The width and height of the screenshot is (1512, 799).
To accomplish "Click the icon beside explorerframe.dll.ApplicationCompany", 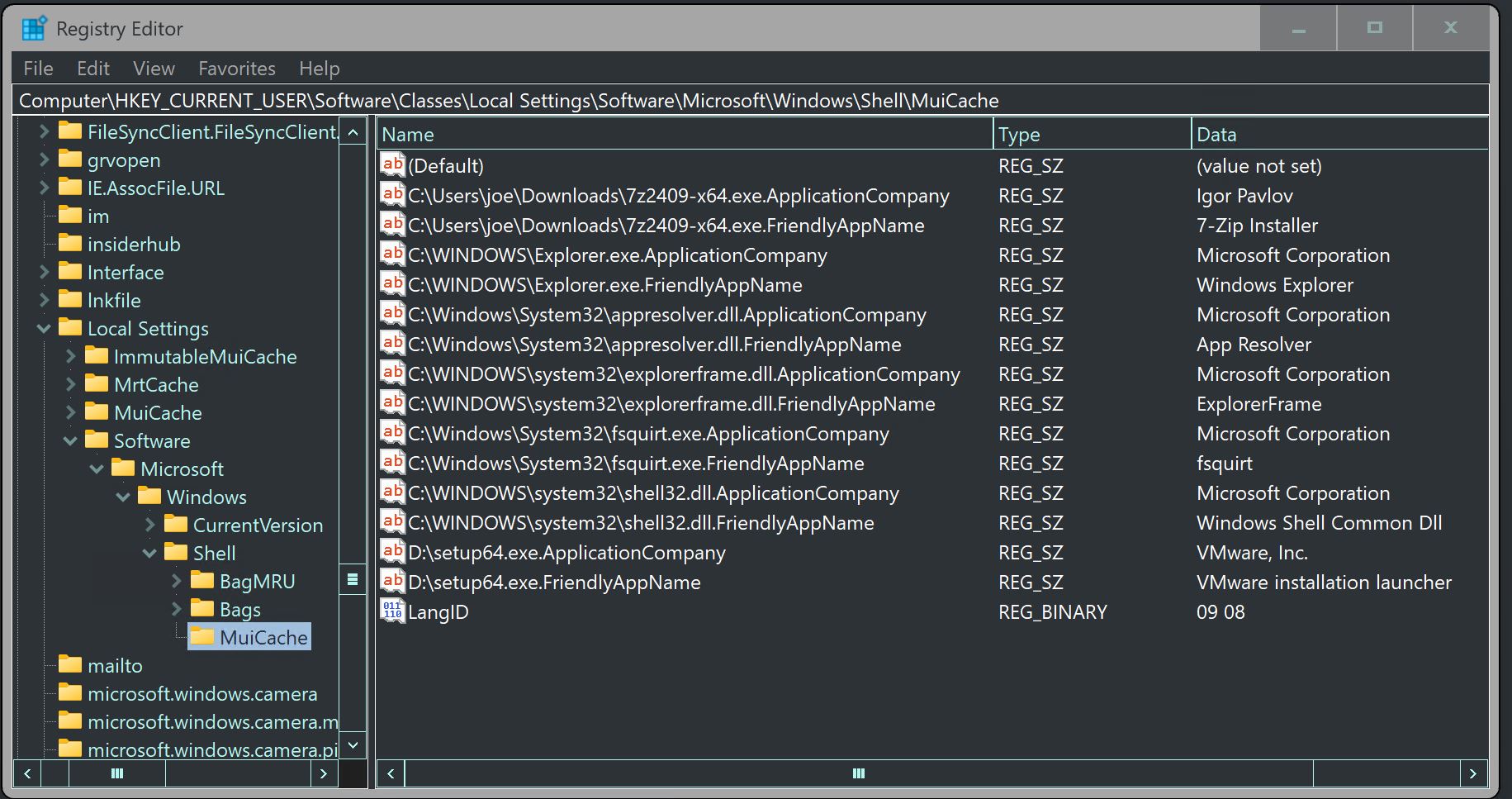I will coord(392,373).
